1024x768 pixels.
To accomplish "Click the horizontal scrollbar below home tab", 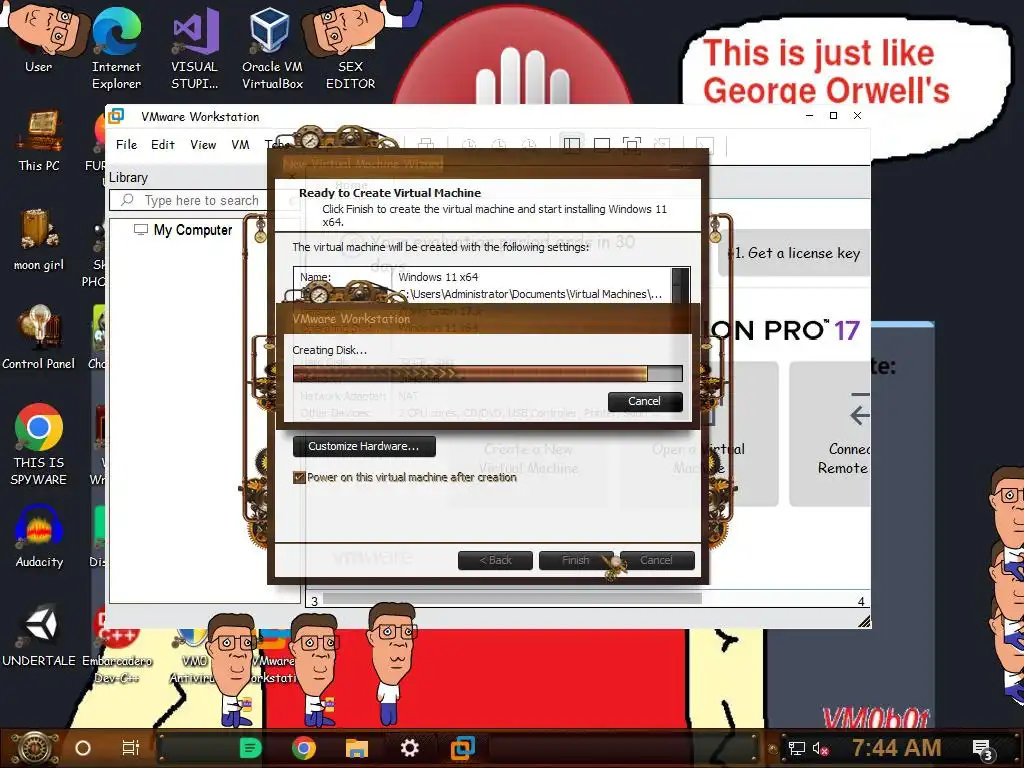I will (512, 599).
